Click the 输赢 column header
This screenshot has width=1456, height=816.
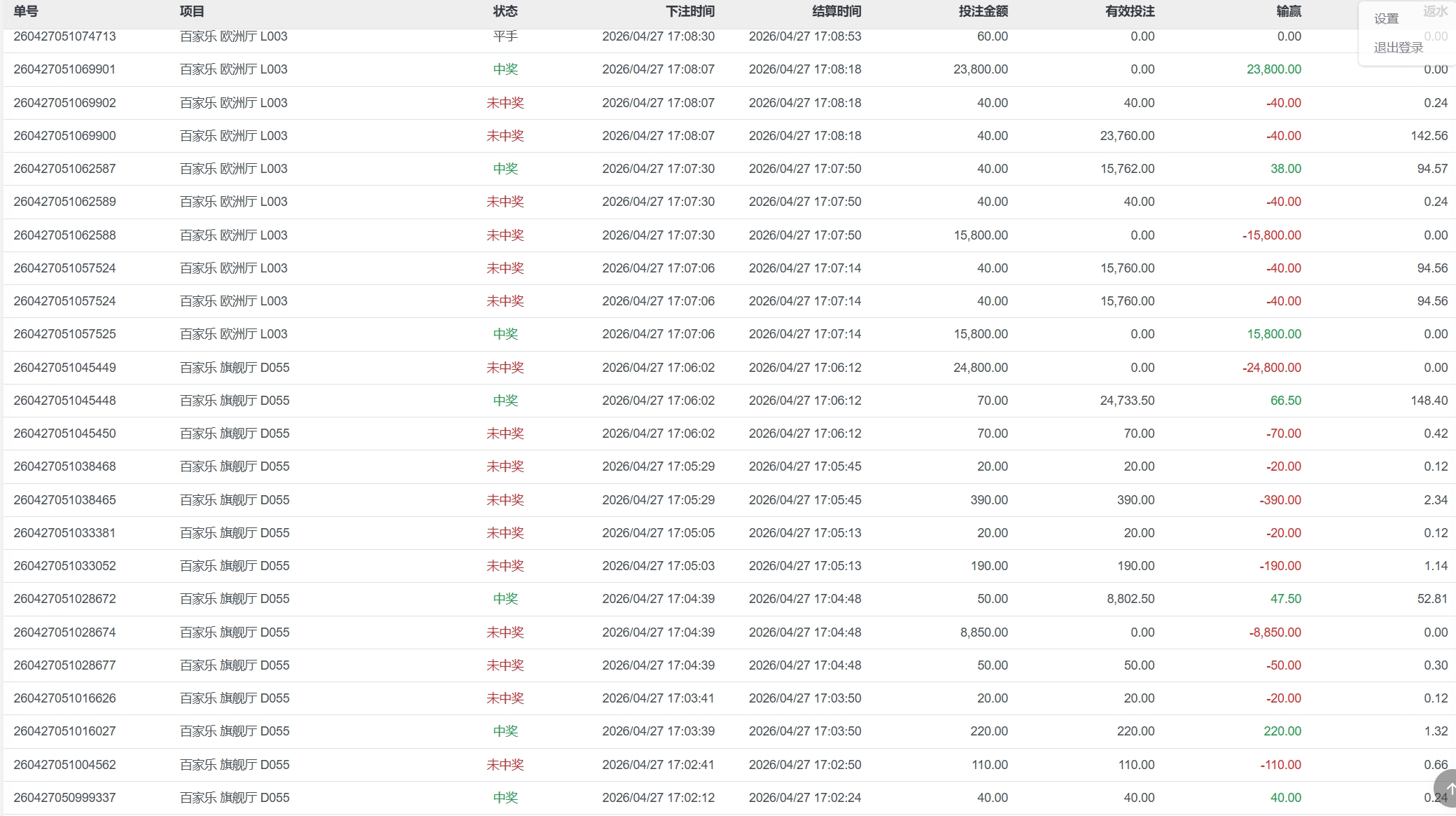click(1288, 11)
